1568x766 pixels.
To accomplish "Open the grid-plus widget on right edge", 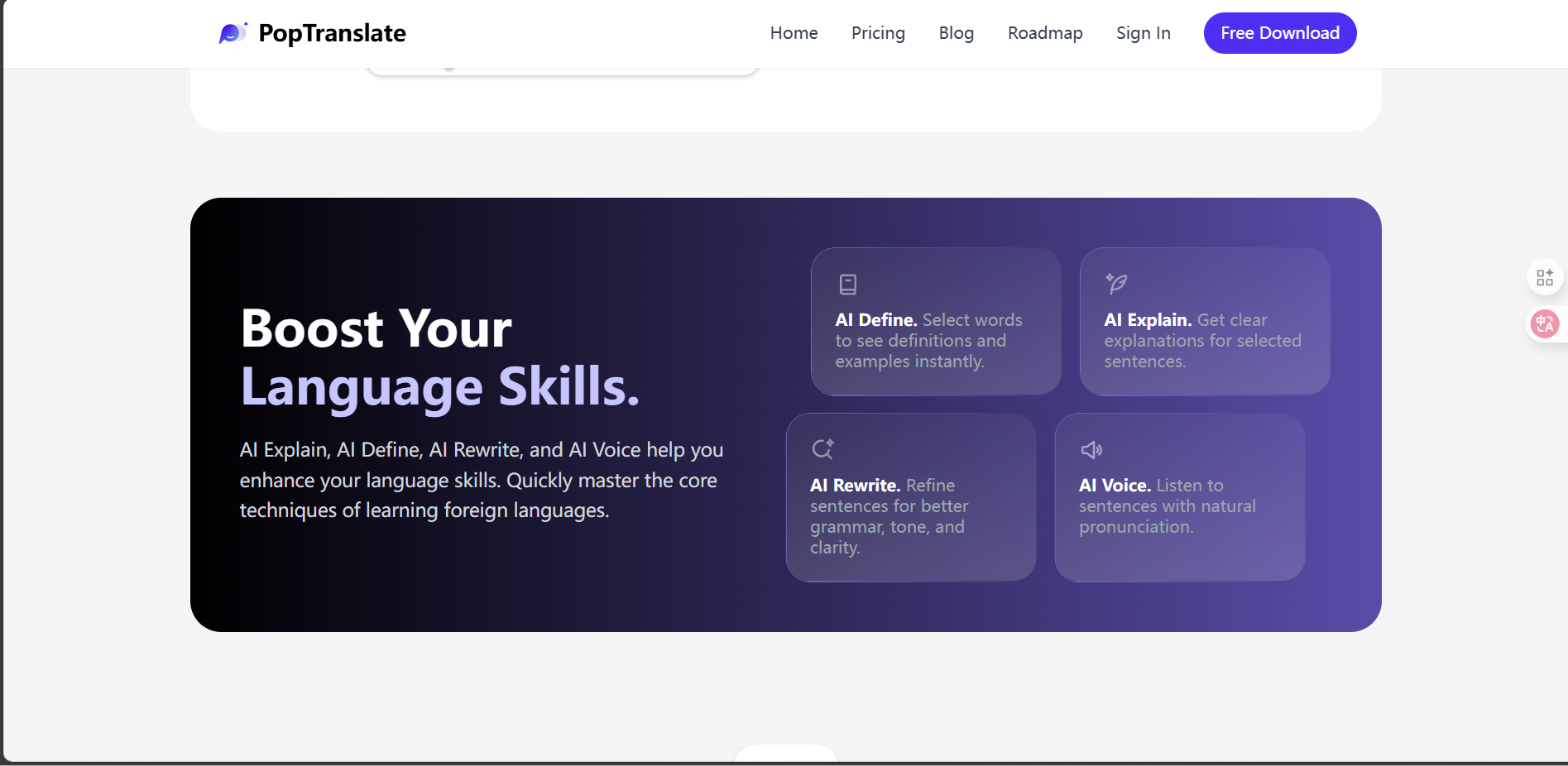I will pos(1545,277).
